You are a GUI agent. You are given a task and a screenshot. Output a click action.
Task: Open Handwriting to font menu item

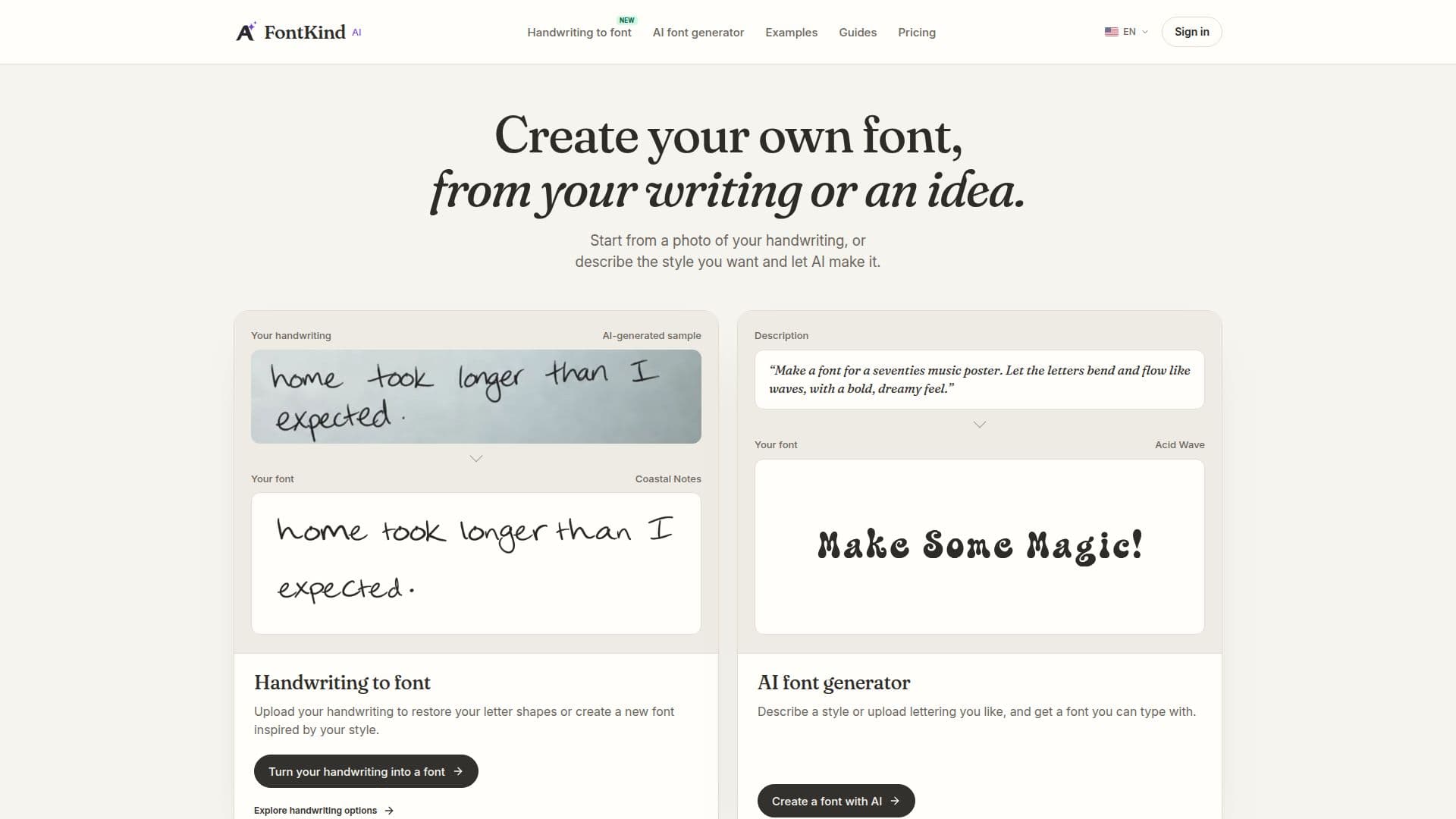point(579,33)
